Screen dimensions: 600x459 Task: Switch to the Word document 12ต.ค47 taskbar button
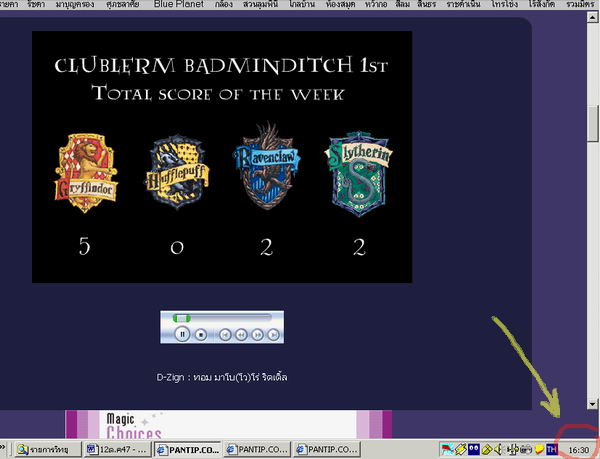pyautogui.click(x=117, y=449)
